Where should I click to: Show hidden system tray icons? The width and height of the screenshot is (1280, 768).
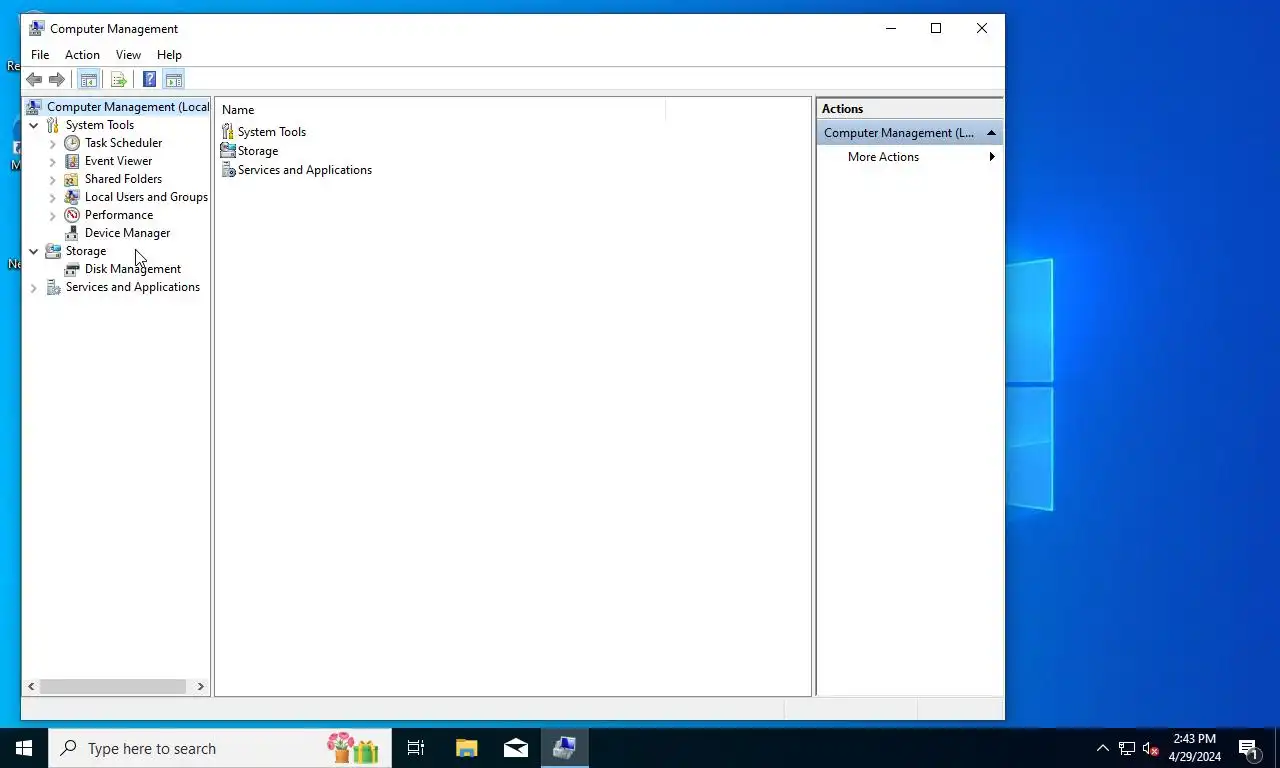1103,748
